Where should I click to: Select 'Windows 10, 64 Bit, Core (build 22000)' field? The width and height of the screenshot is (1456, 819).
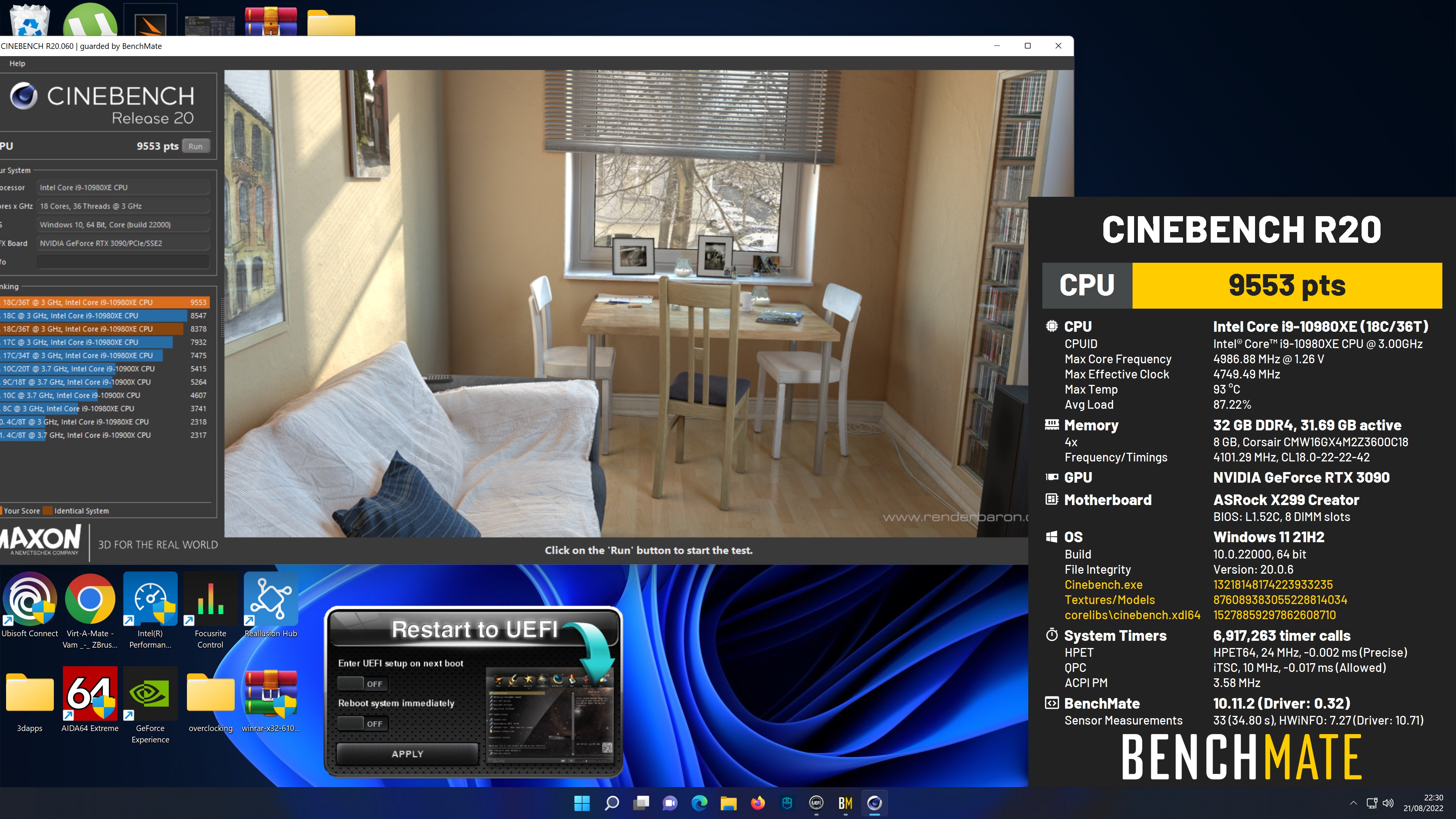point(123,224)
